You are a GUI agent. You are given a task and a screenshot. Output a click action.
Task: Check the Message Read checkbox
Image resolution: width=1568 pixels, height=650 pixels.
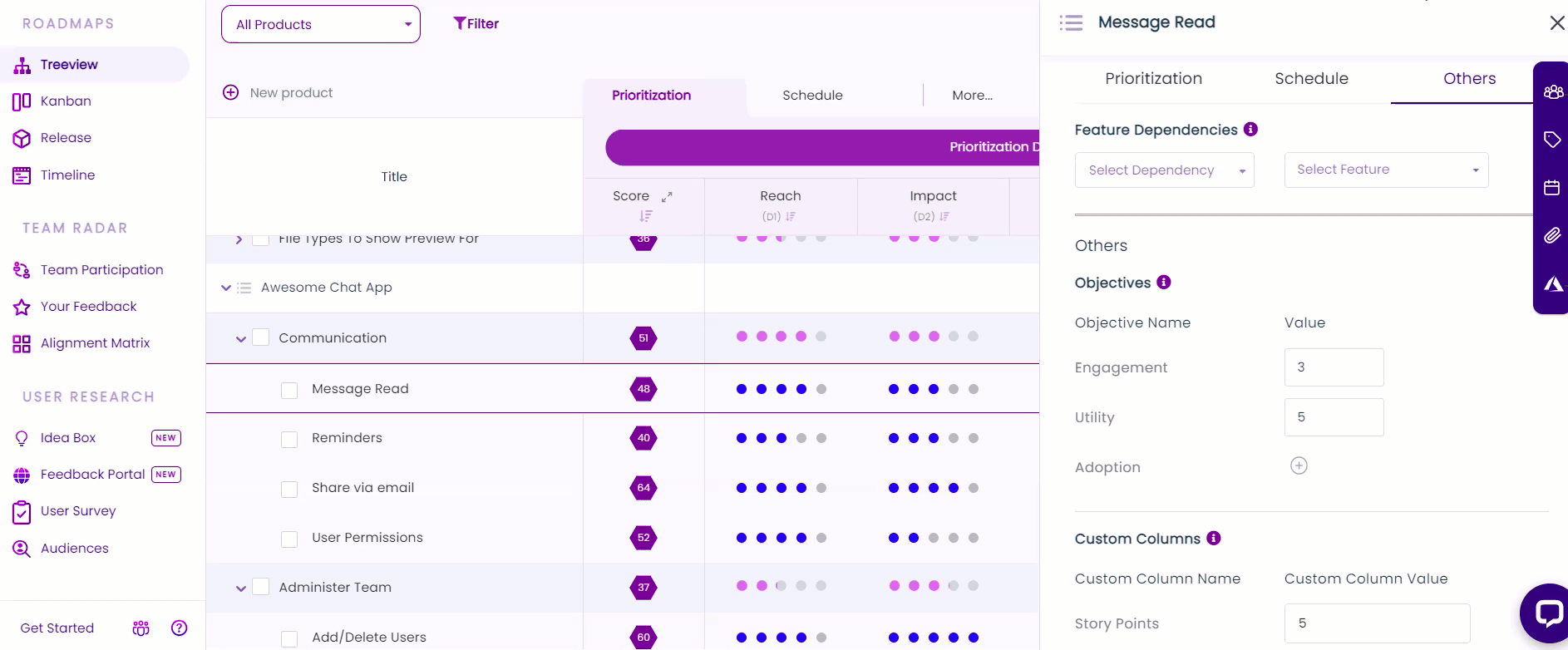(289, 390)
